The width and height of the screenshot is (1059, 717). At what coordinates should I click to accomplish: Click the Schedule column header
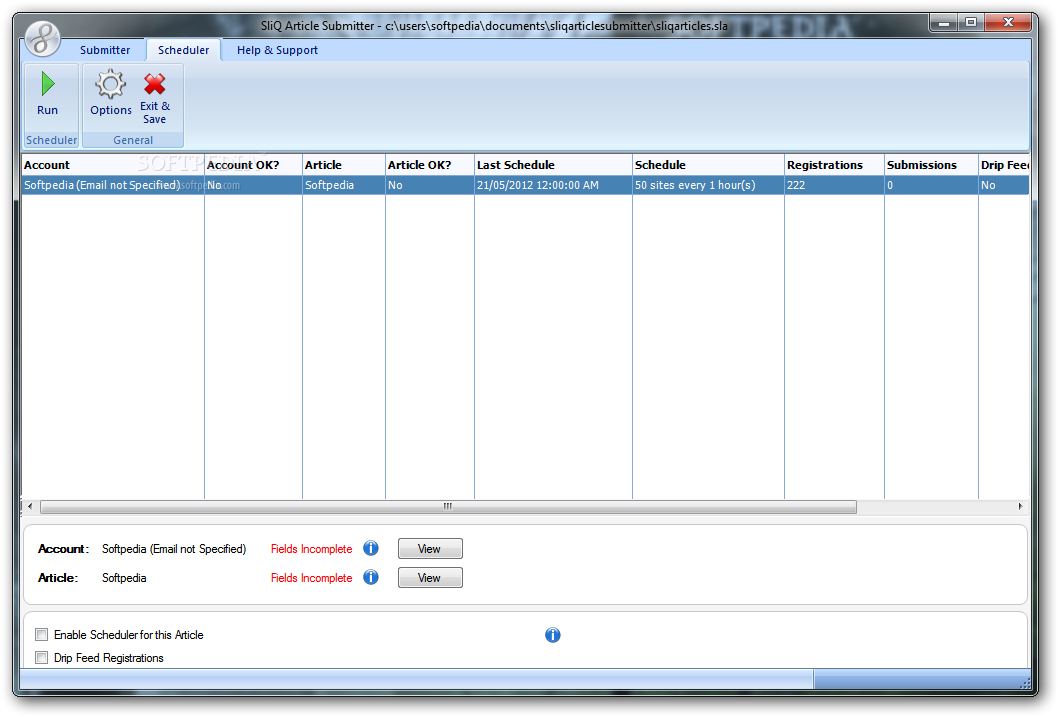[x=708, y=165]
